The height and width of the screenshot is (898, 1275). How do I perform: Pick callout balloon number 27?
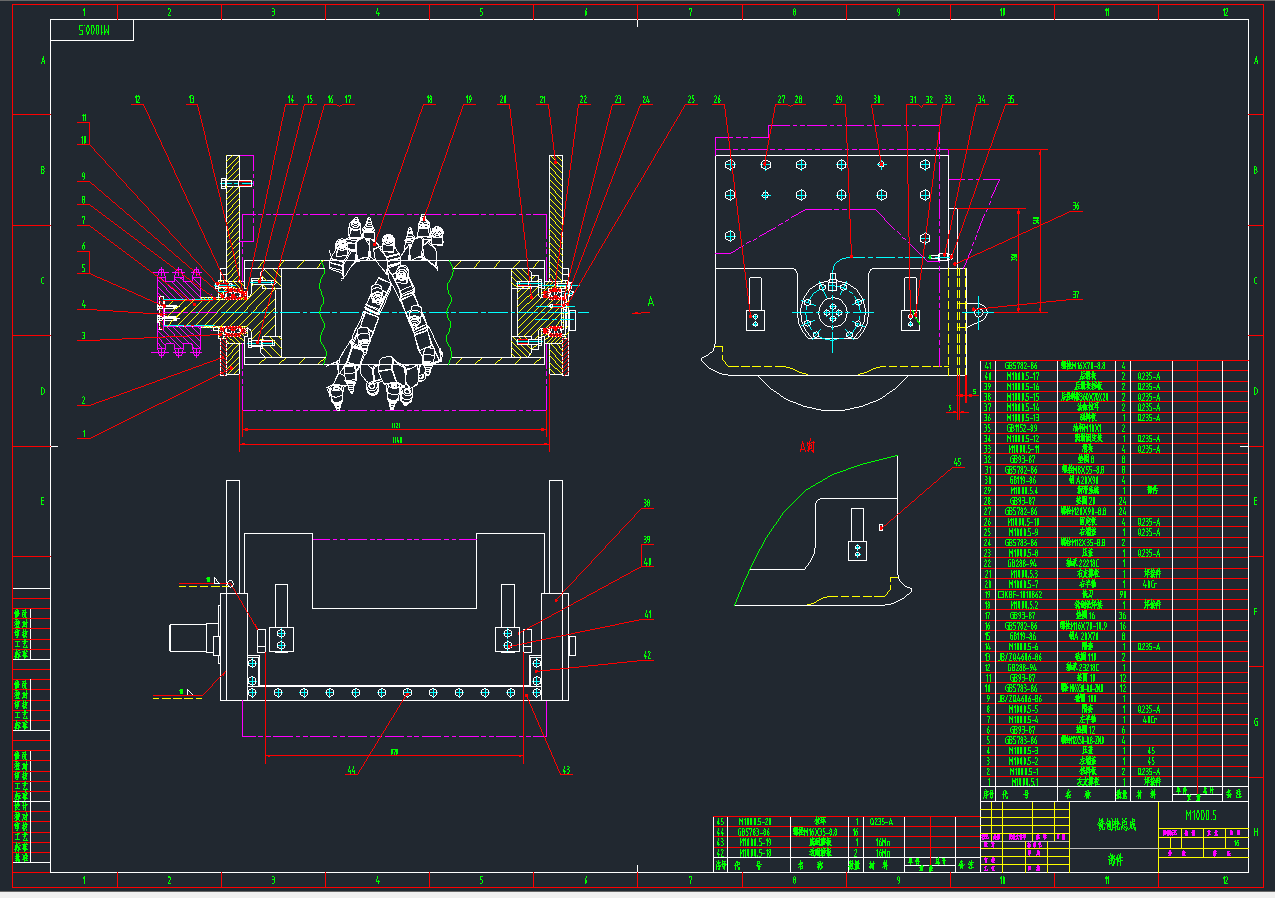pyautogui.click(x=782, y=99)
